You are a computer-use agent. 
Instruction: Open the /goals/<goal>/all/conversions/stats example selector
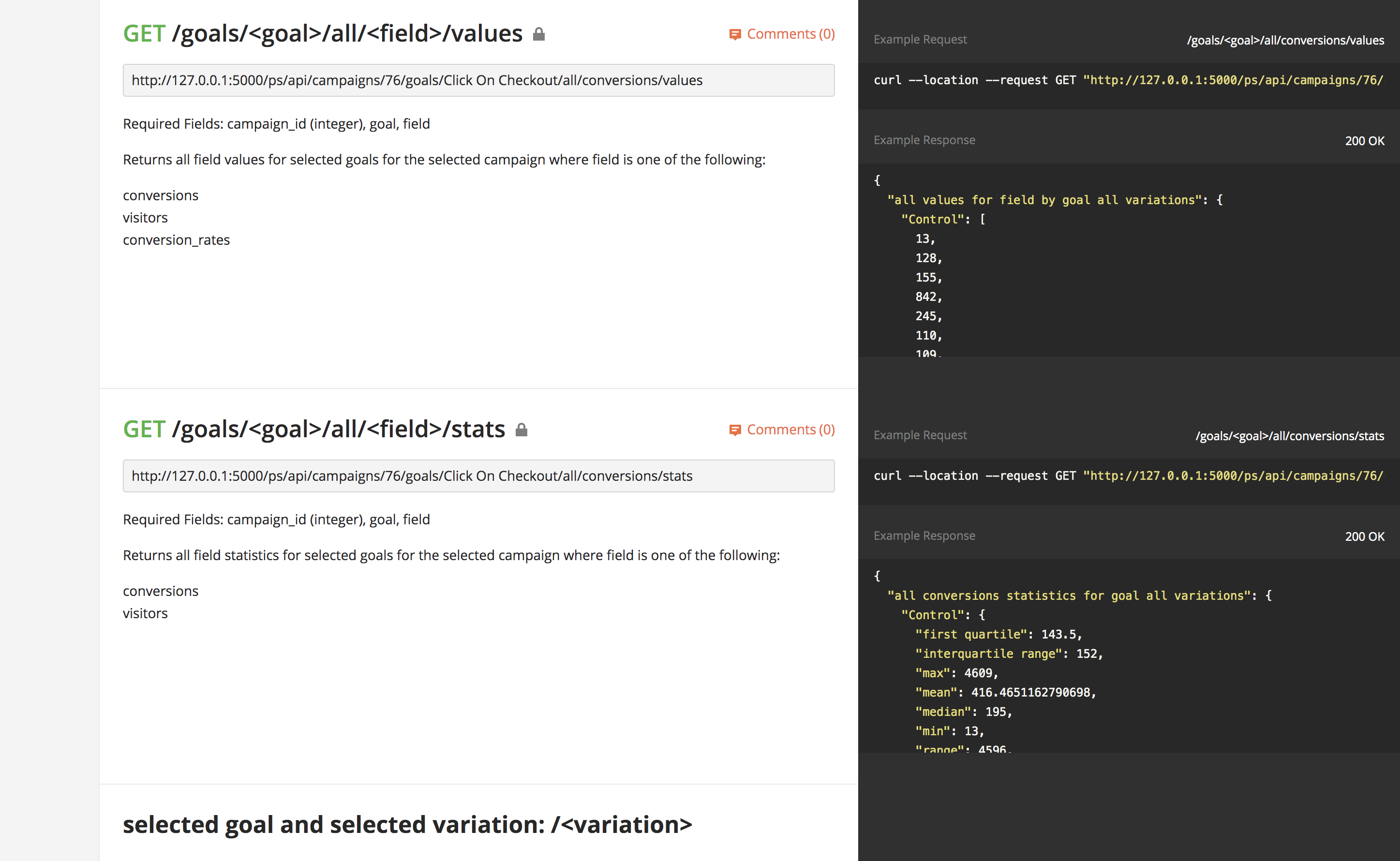pyautogui.click(x=1289, y=436)
